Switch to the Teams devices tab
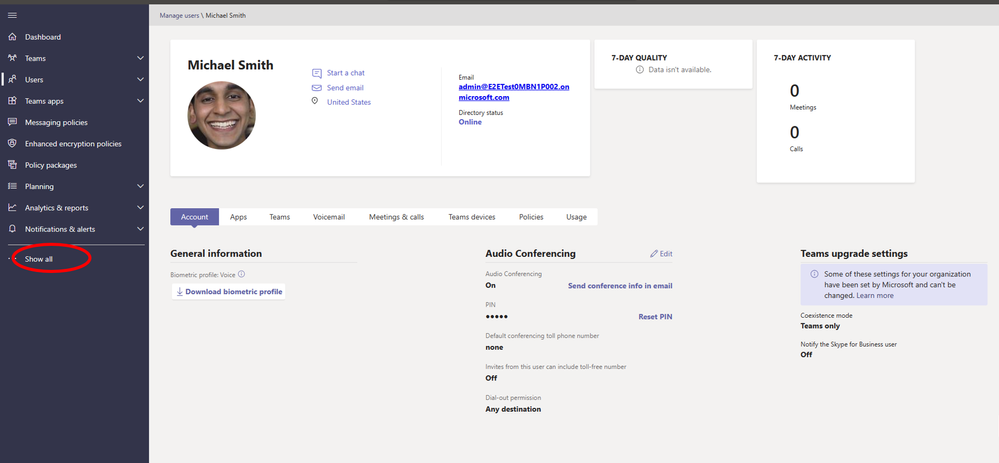999x463 pixels. [471, 217]
